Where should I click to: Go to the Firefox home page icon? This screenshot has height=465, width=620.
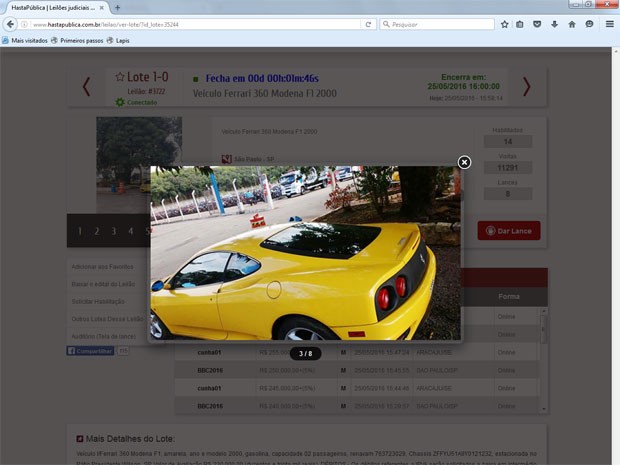[571, 24]
